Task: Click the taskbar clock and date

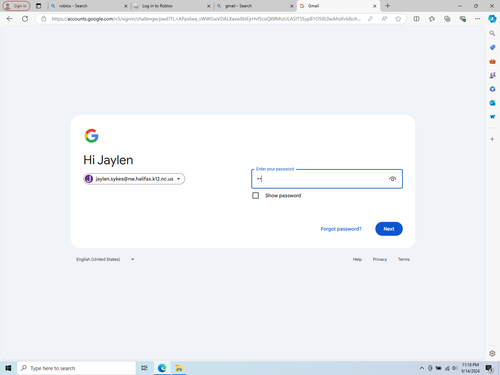Action: [470, 368]
